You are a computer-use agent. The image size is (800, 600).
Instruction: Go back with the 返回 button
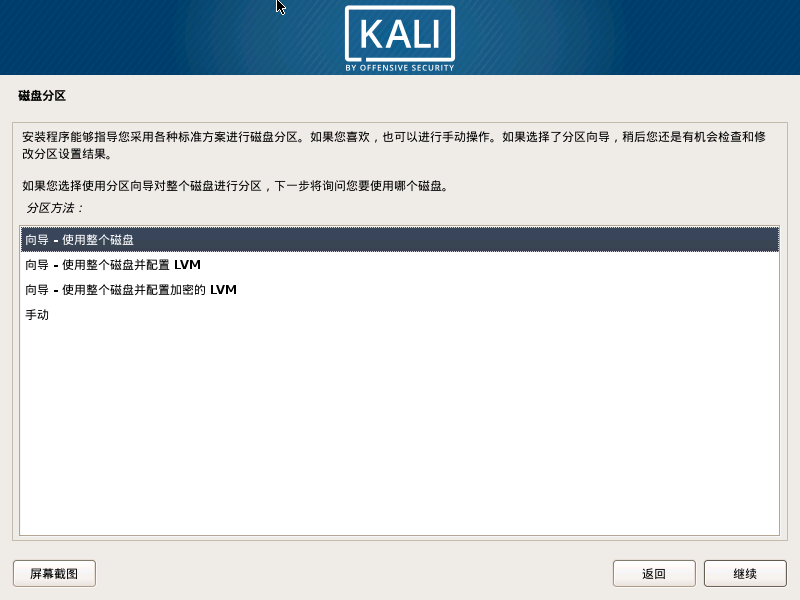click(x=654, y=573)
